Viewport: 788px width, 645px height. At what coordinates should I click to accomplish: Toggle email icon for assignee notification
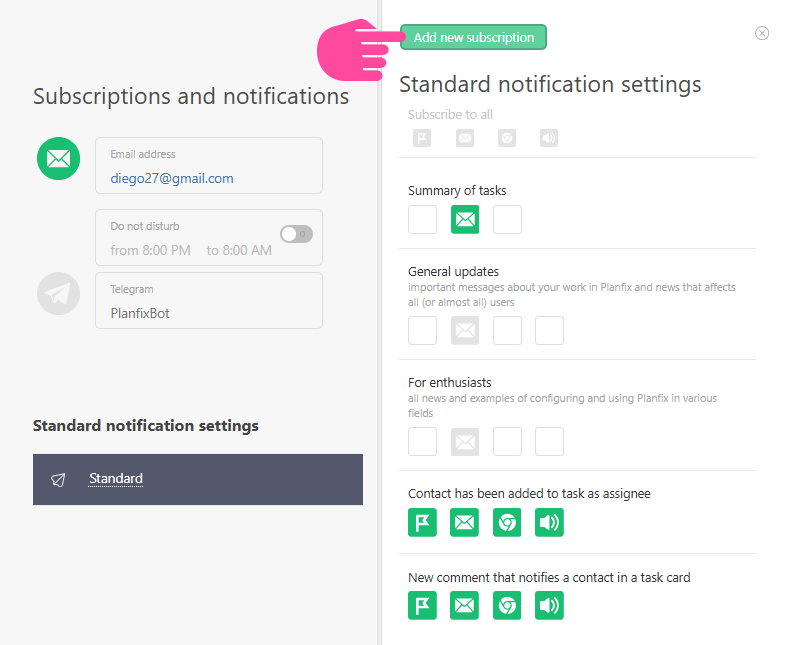click(x=465, y=523)
